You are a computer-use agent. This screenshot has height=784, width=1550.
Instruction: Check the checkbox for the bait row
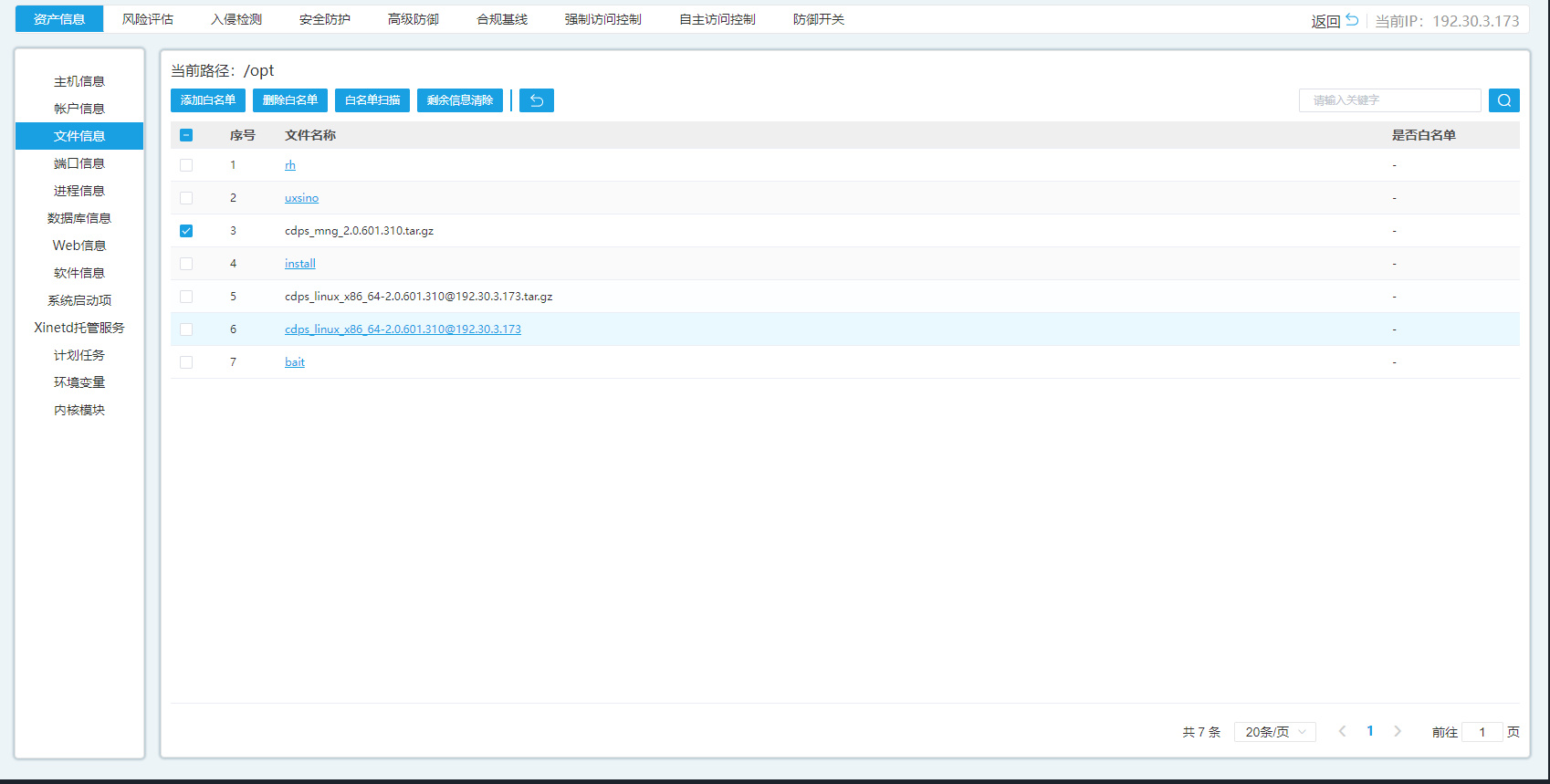pos(186,362)
